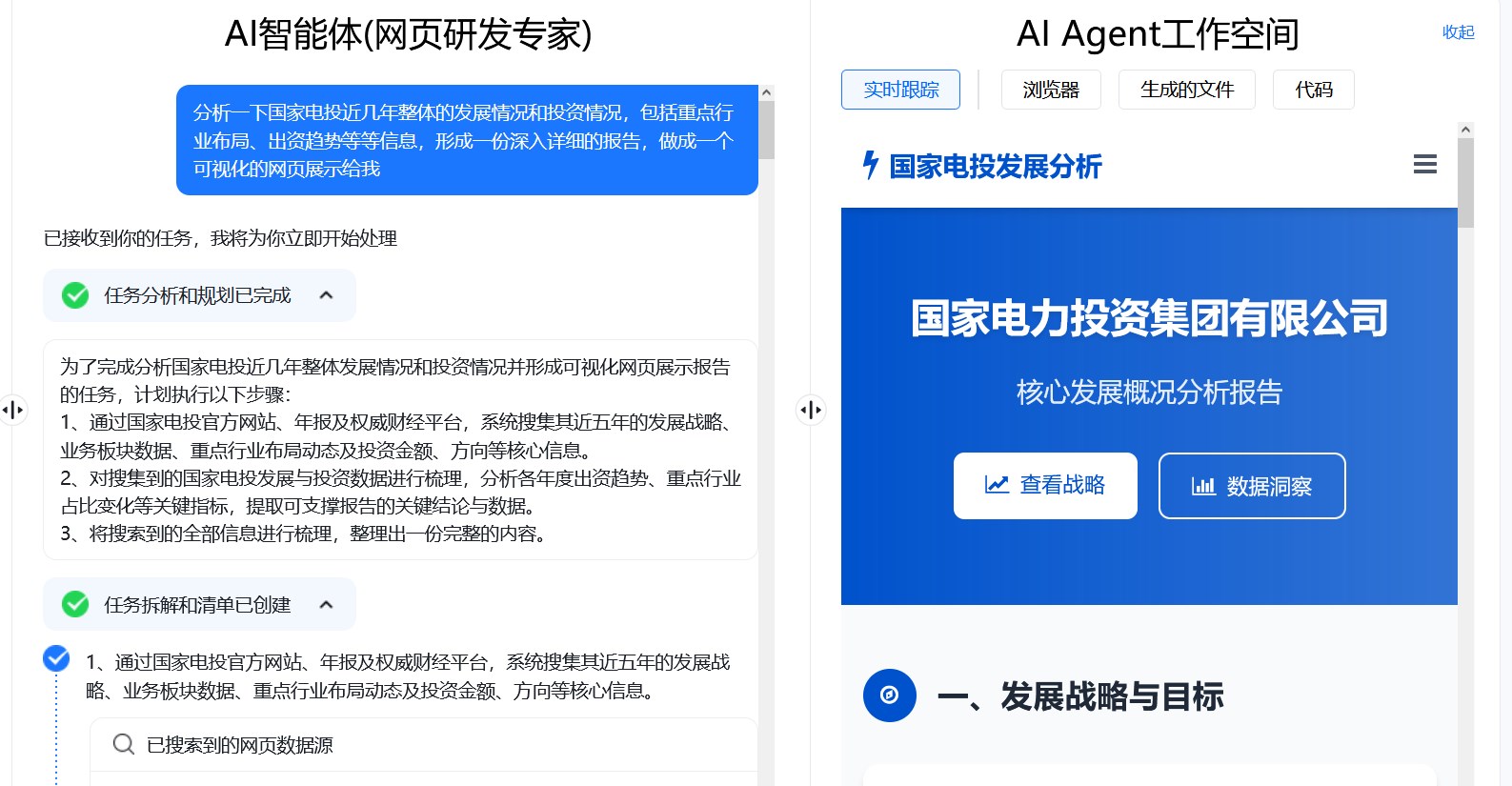Click the 查看战略 button
The height and width of the screenshot is (786, 1512).
coord(1045,486)
